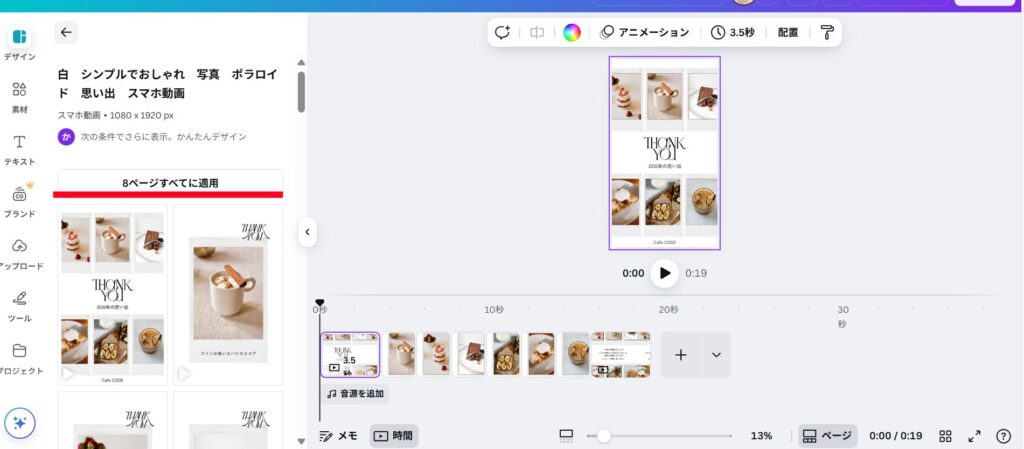Open the Design (デザイン) sidebar panel
The width and height of the screenshot is (1024, 449).
(20, 44)
